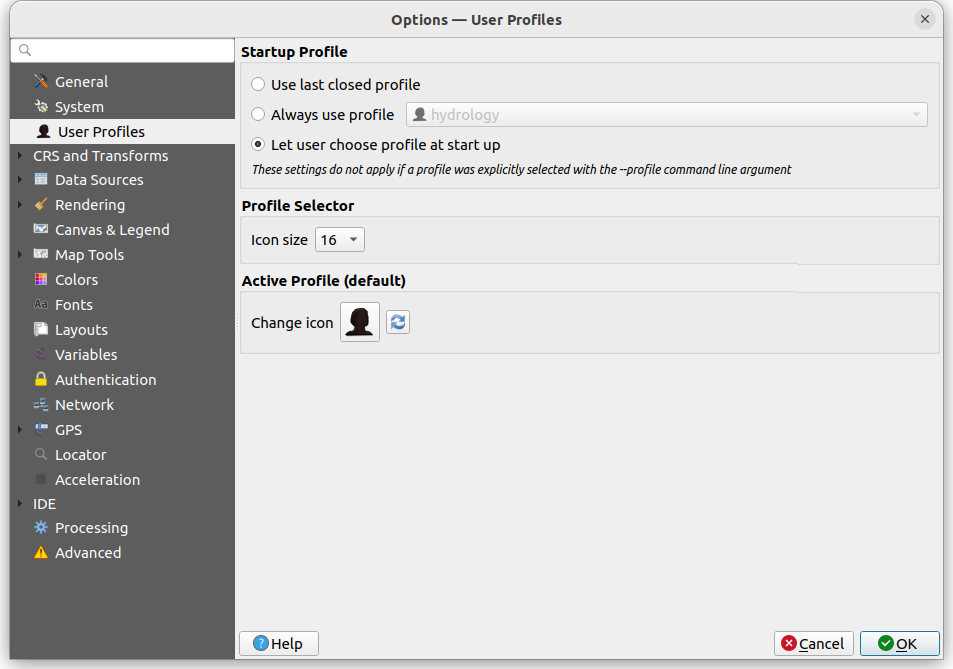Select the Processing gear icon
This screenshot has width=953, height=669.
pos(41,528)
